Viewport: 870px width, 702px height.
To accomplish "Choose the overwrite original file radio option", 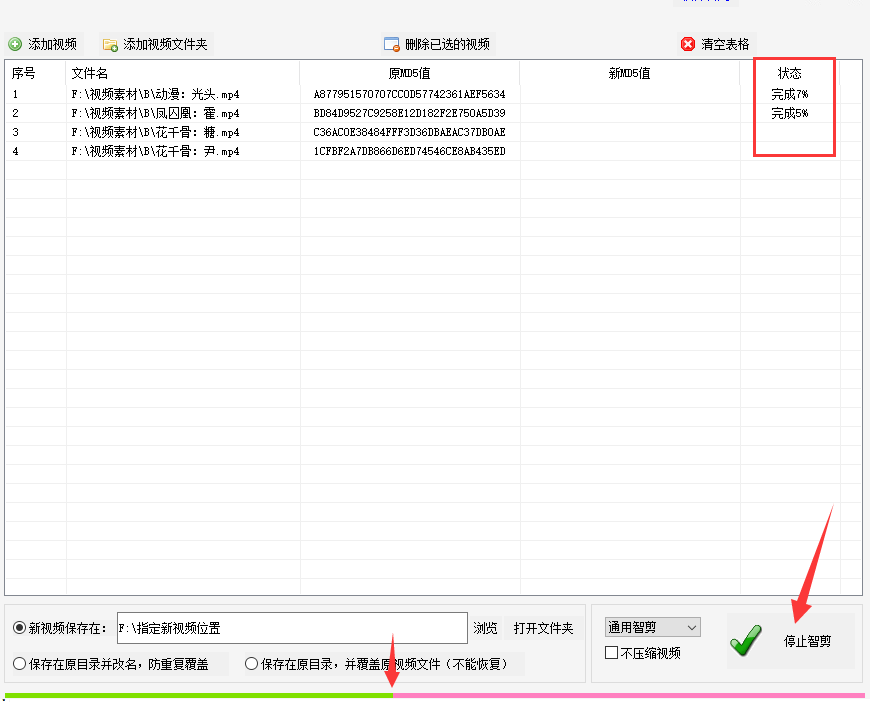I will (252, 663).
